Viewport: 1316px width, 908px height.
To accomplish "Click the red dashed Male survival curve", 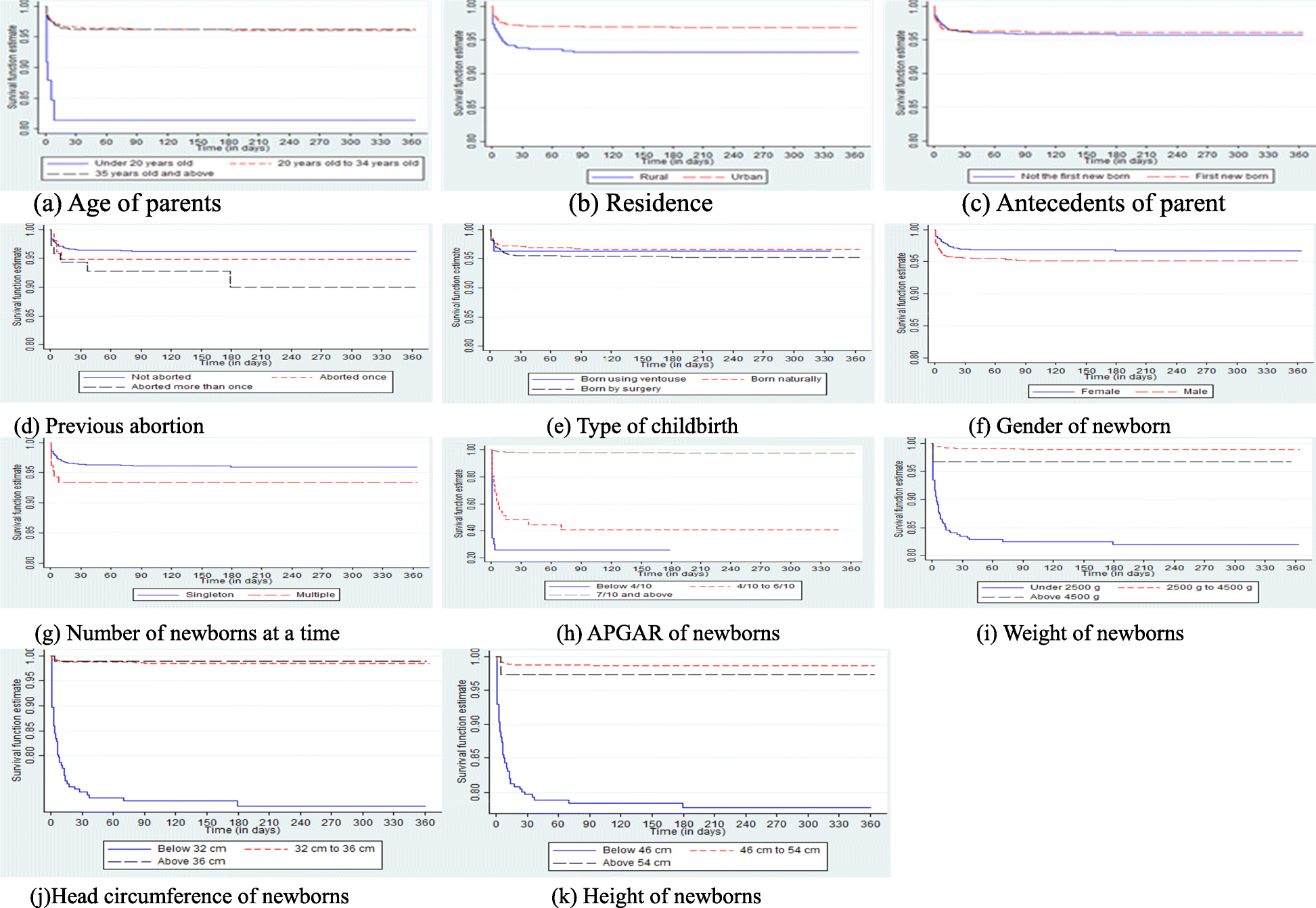I will point(1116,260).
